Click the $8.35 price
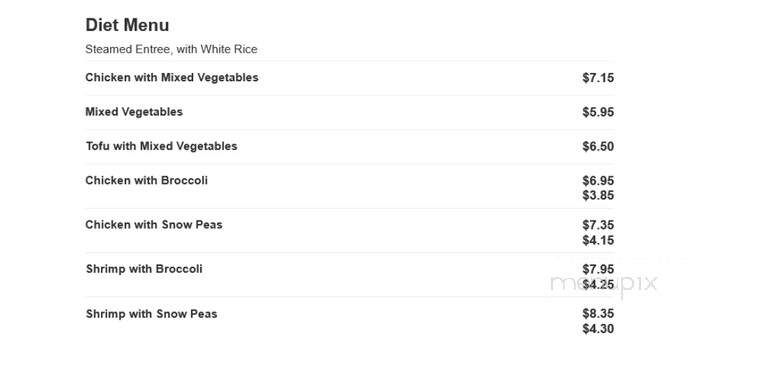Image resolution: width=783 pixels, height=366 pixels. tap(598, 314)
